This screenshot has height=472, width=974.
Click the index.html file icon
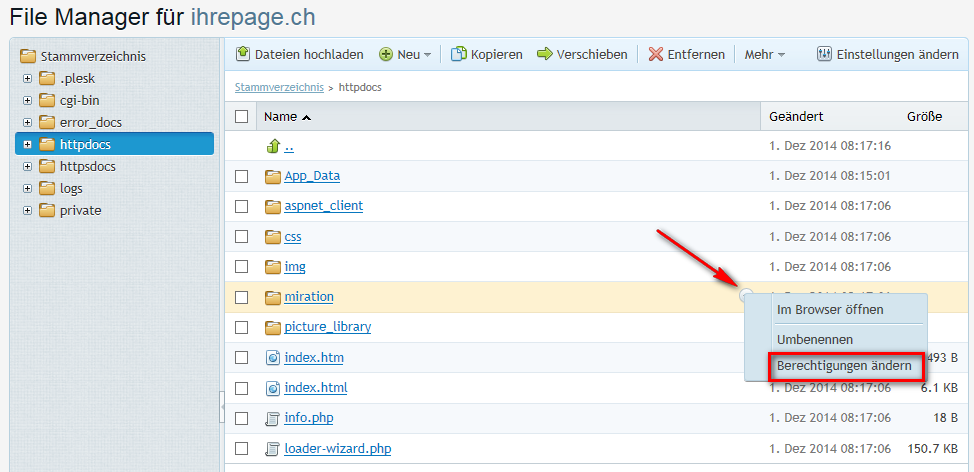[273, 388]
